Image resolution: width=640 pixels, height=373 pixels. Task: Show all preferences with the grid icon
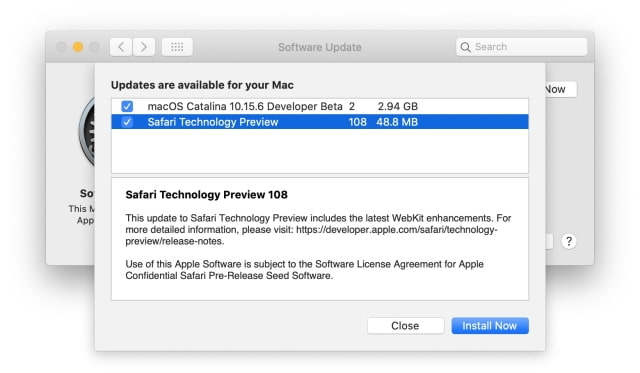177,47
